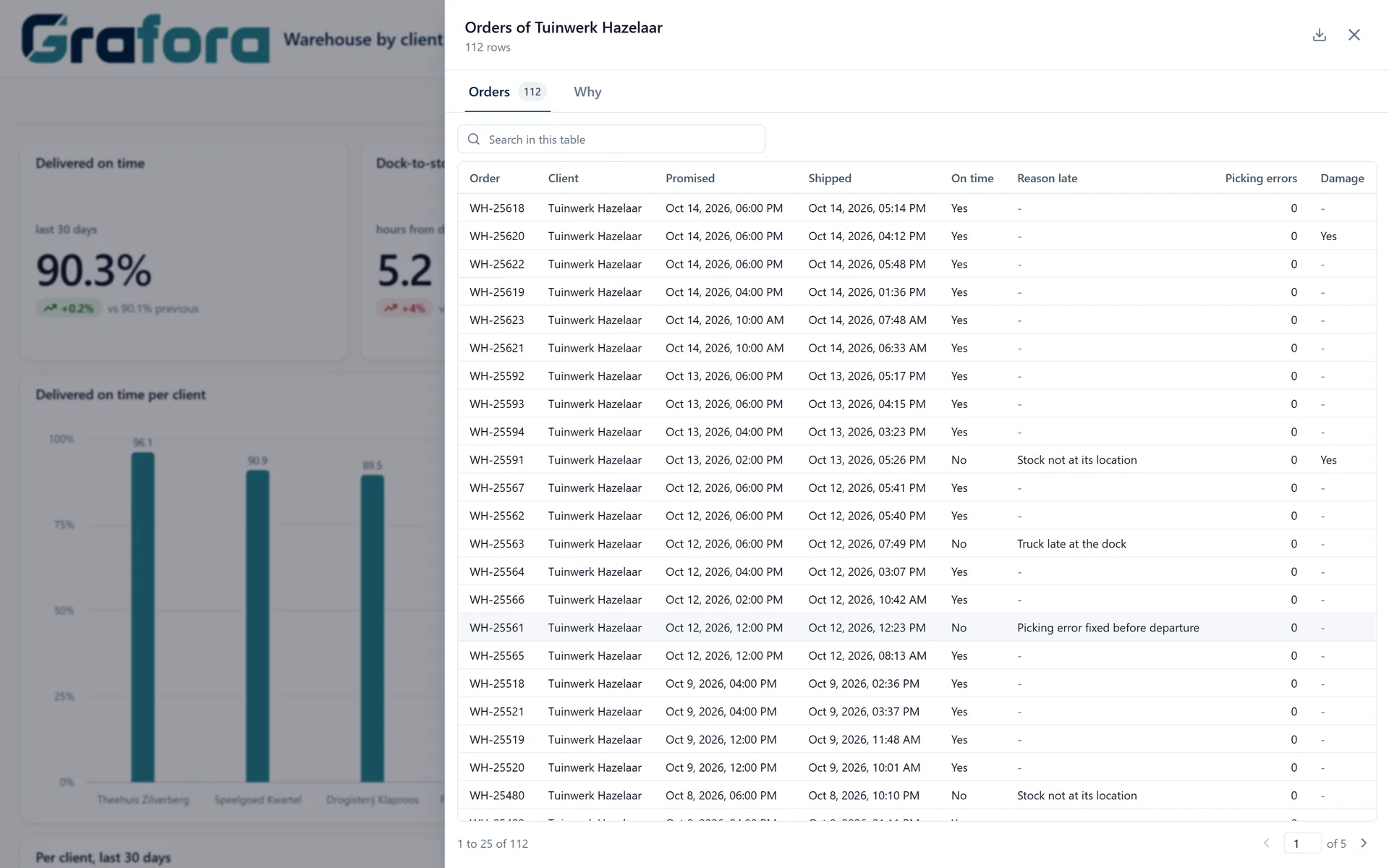Click shipped time Oct 13, 2026, 05:26 PM
The image size is (1389, 868).
[867, 460]
